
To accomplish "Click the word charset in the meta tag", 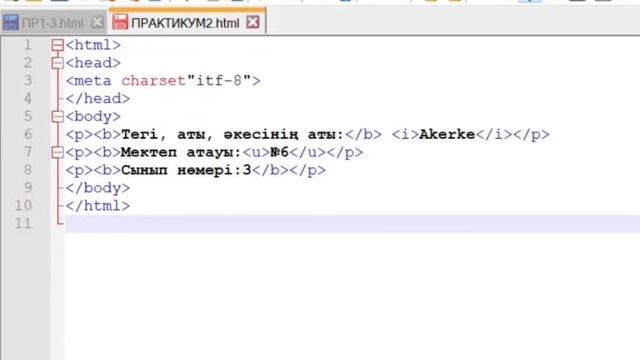I will pyautogui.click(x=153, y=81).
